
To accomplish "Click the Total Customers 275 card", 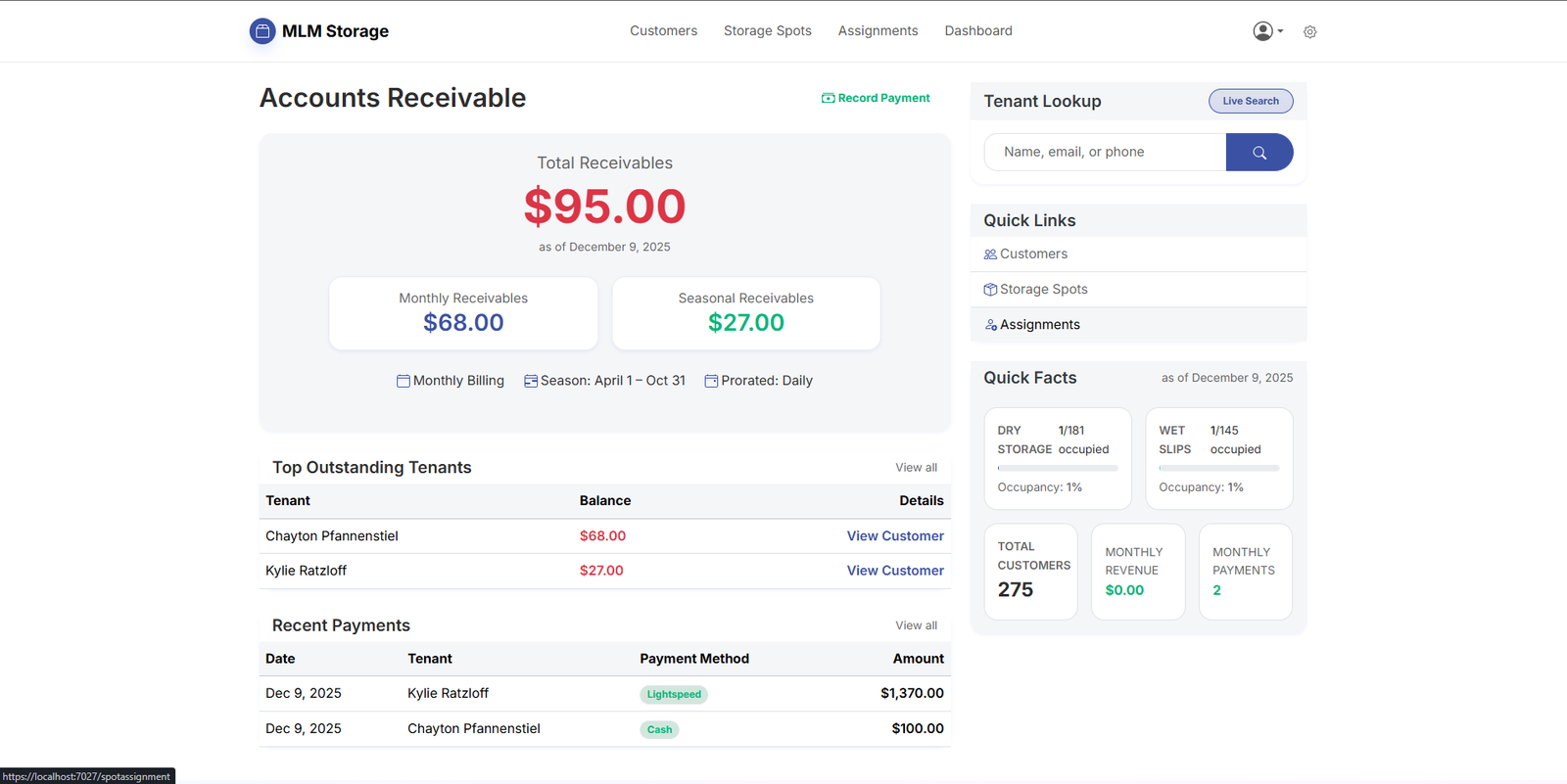I will tap(1030, 572).
